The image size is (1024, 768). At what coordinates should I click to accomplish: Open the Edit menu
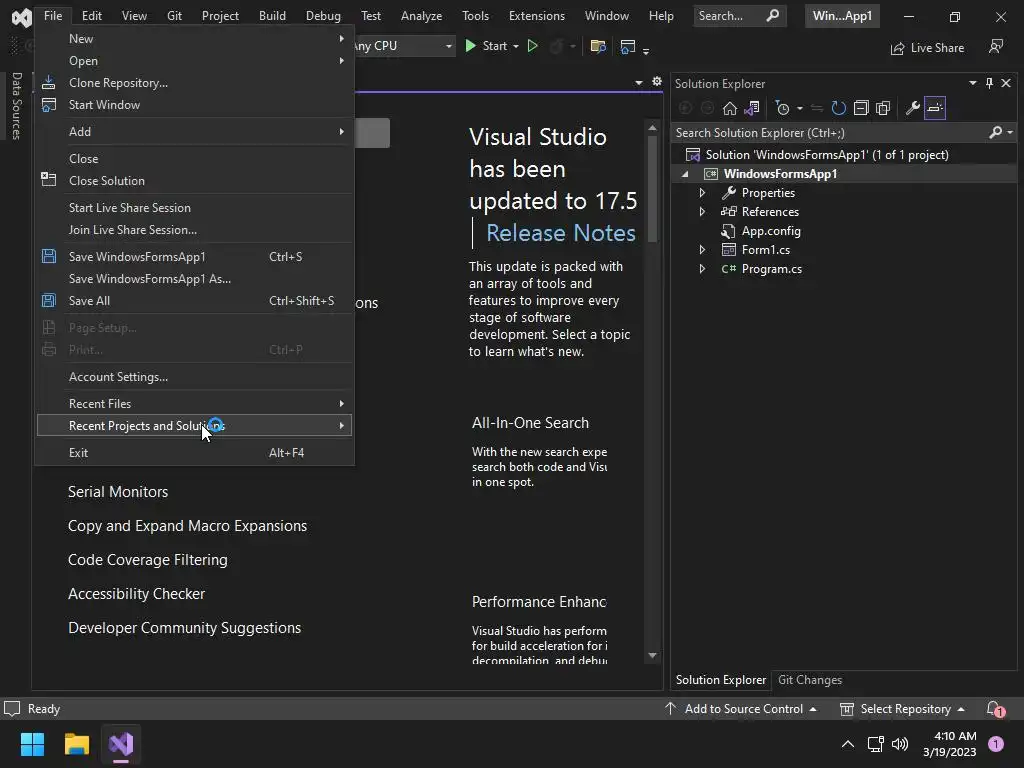91,16
